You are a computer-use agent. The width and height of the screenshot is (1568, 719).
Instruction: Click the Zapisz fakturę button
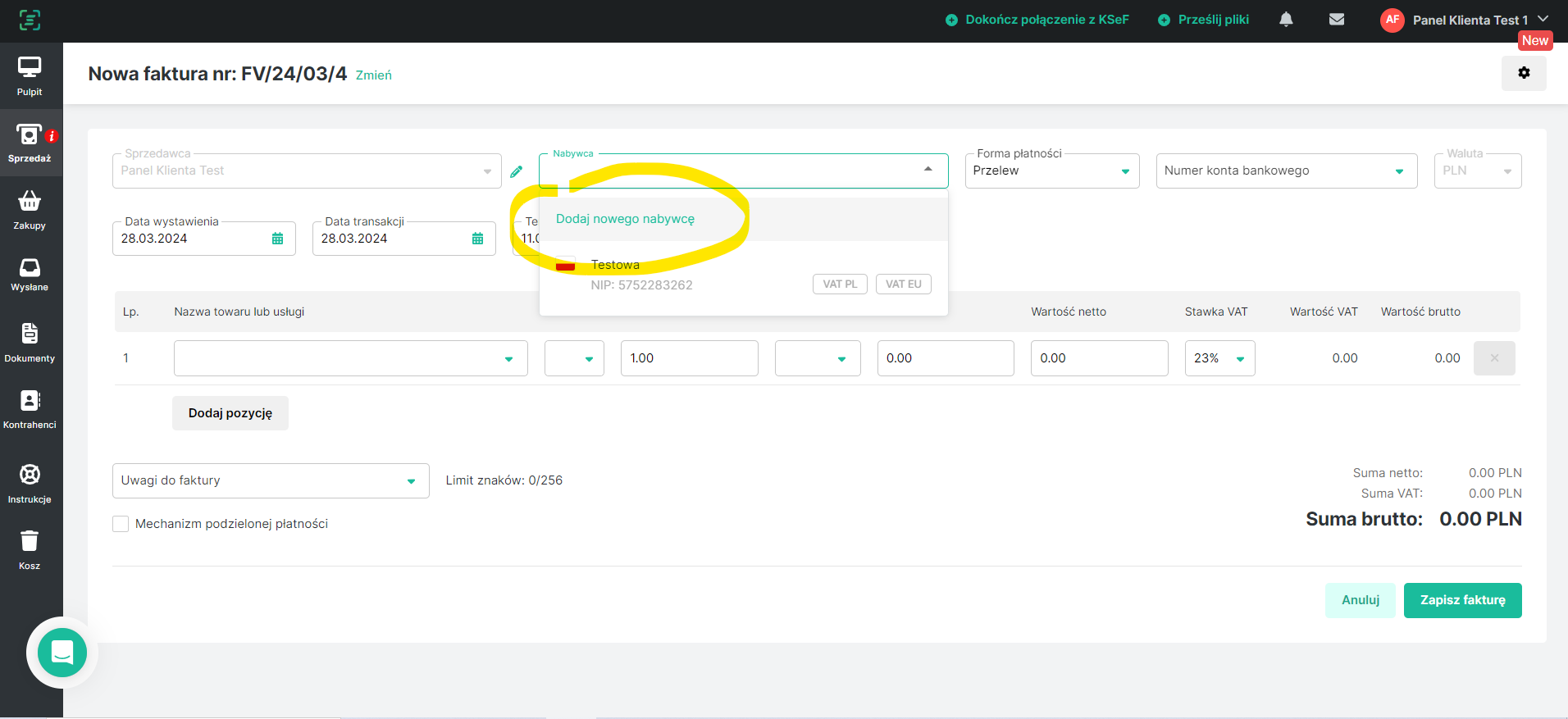coord(1462,600)
